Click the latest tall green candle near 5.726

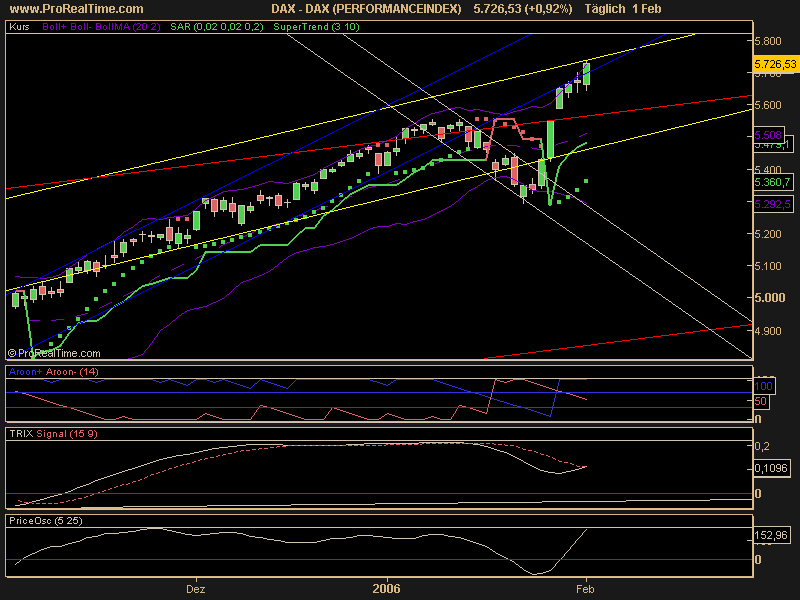[x=586, y=74]
